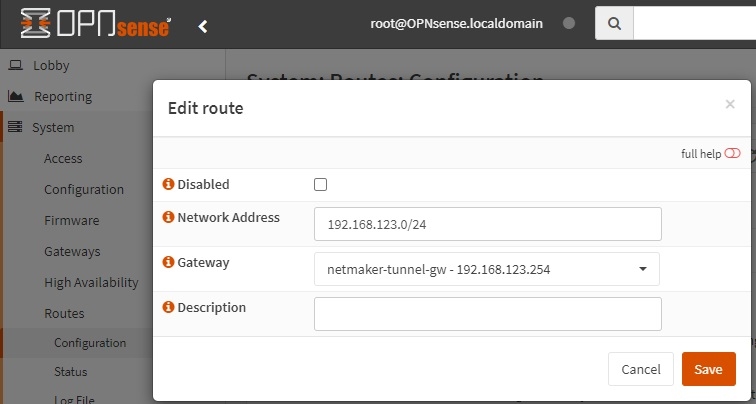Open the Firmware menu item
The image size is (756, 404).
coord(71,220)
